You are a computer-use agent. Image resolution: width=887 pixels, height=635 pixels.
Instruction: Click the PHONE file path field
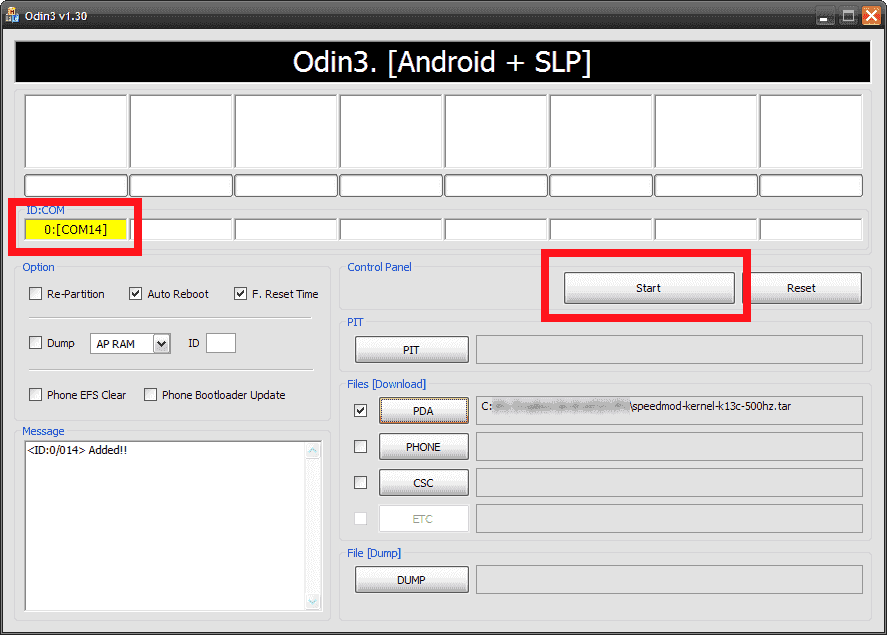pyautogui.click(x=669, y=447)
